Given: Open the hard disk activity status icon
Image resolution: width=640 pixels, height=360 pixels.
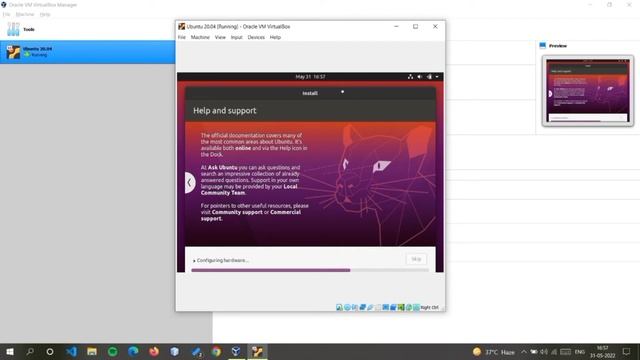Looking at the screenshot, I should click(x=339, y=307).
